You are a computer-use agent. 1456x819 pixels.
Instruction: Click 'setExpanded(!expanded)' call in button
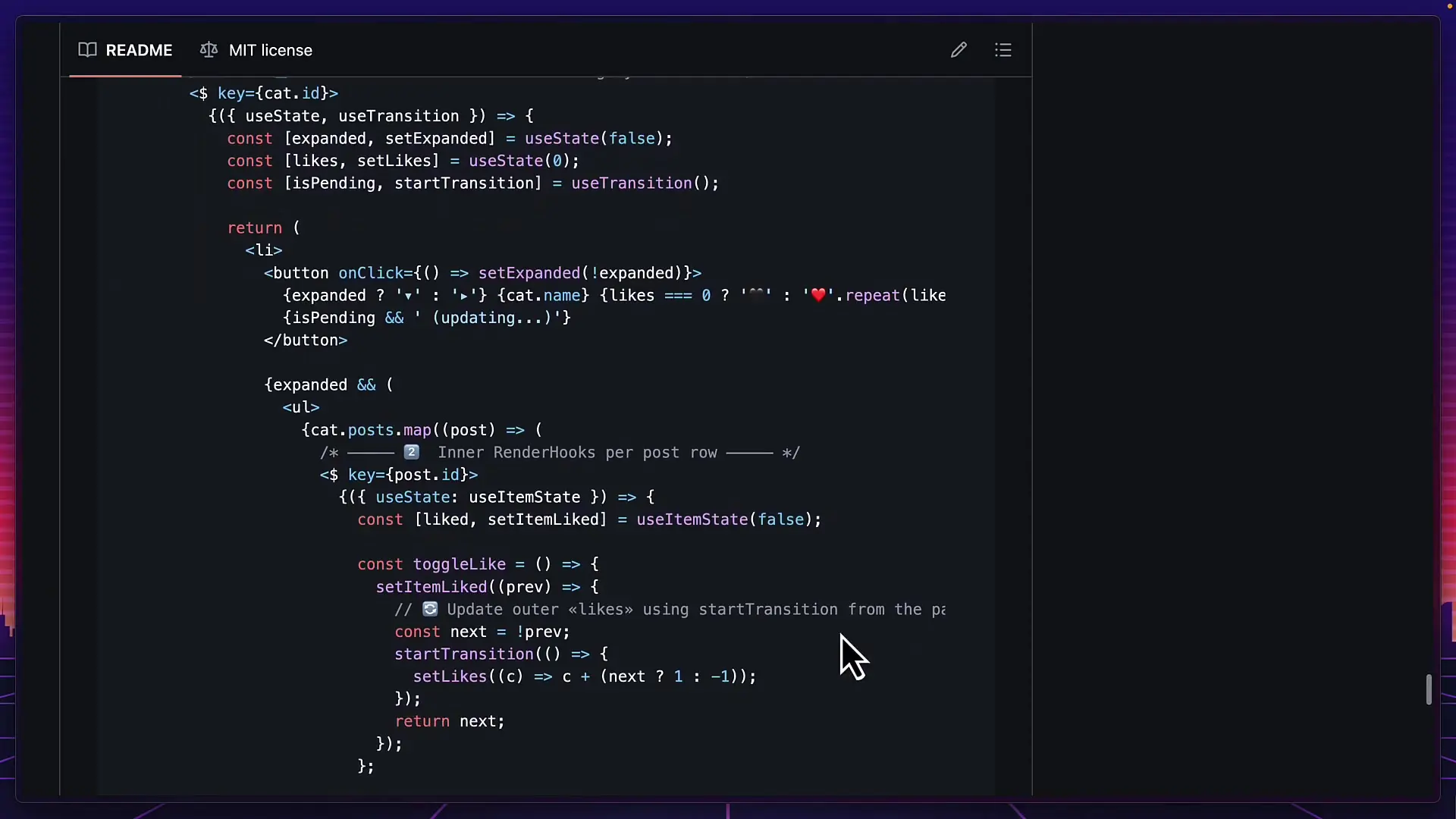click(x=580, y=273)
